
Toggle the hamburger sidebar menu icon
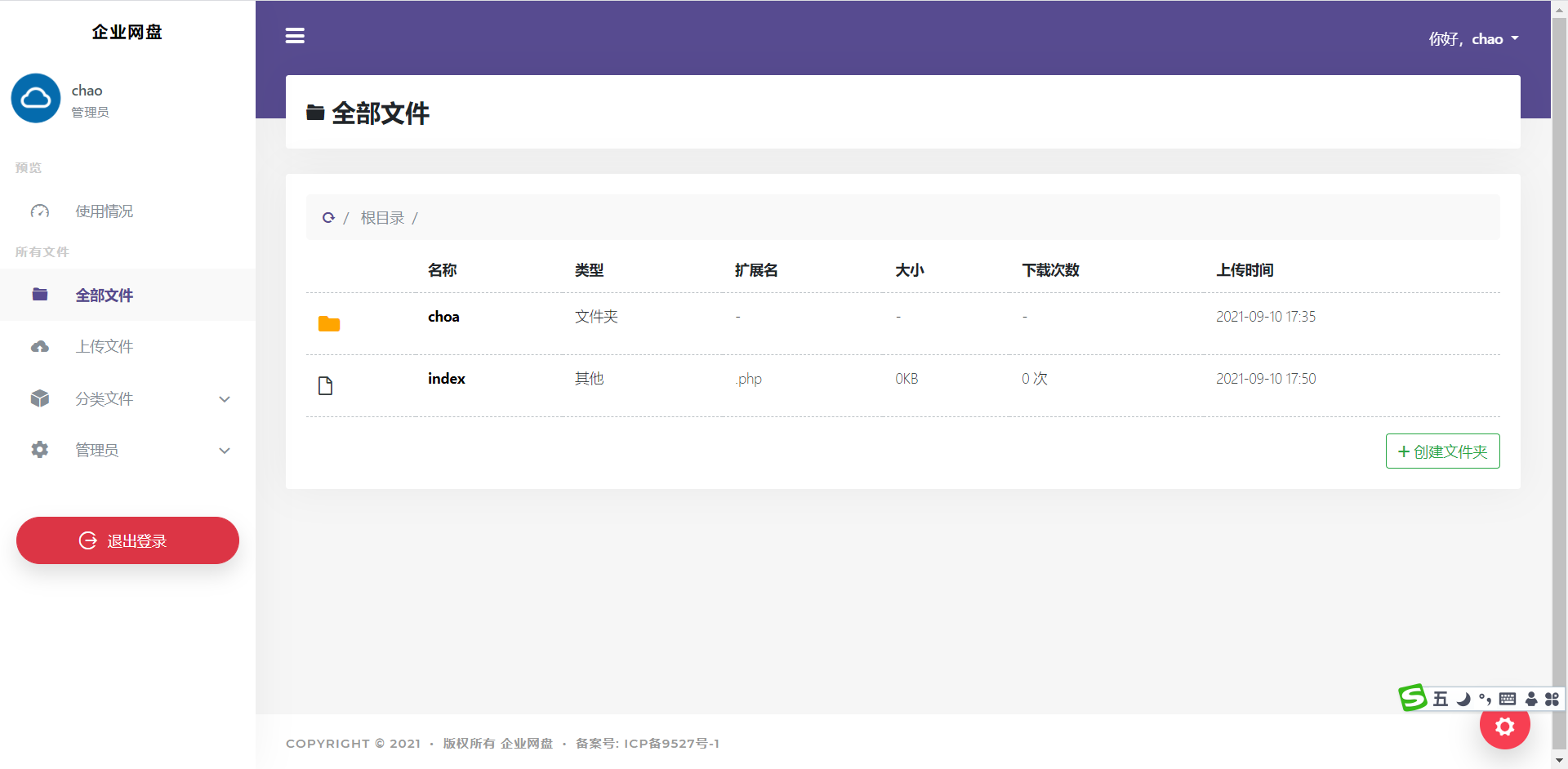295,36
